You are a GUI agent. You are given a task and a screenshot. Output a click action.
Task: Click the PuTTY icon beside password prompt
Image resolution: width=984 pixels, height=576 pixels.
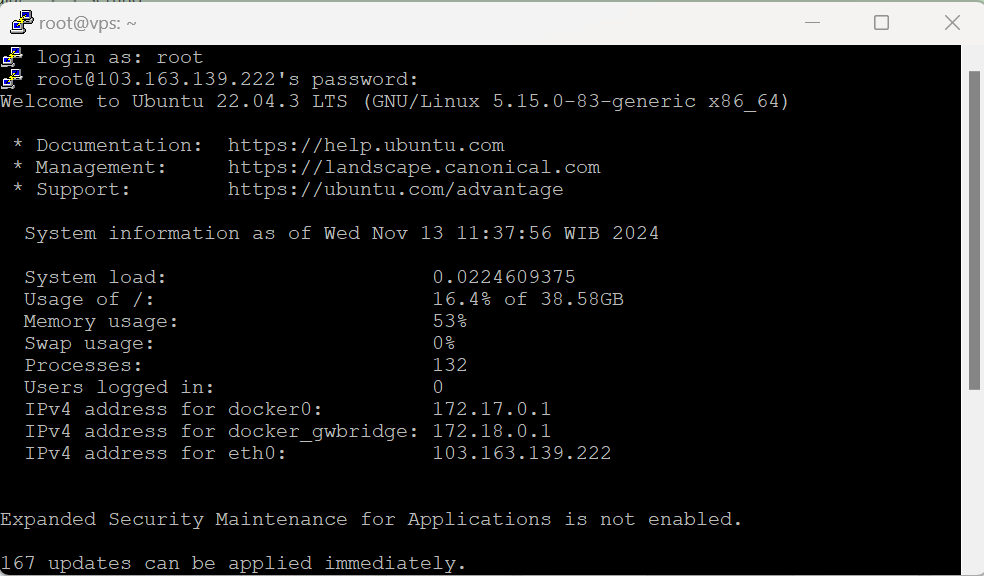pyautogui.click(x=12, y=79)
